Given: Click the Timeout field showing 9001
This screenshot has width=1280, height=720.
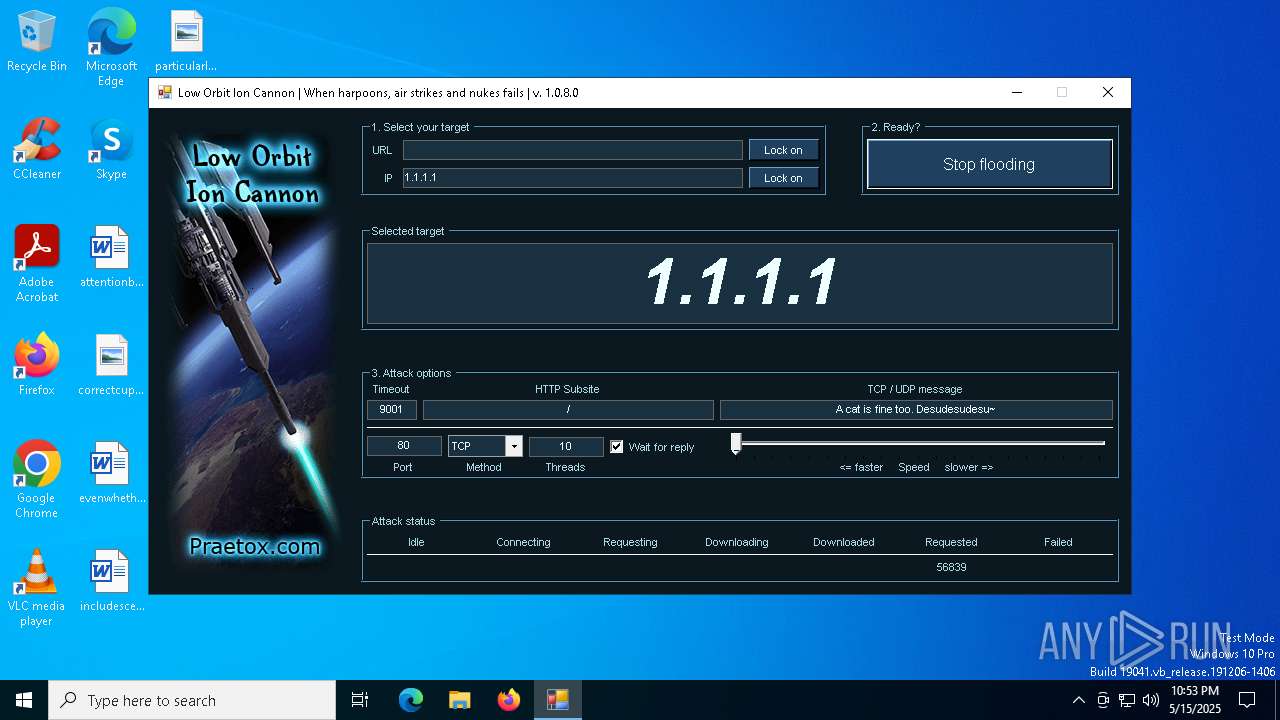Looking at the screenshot, I should coord(391,410).
